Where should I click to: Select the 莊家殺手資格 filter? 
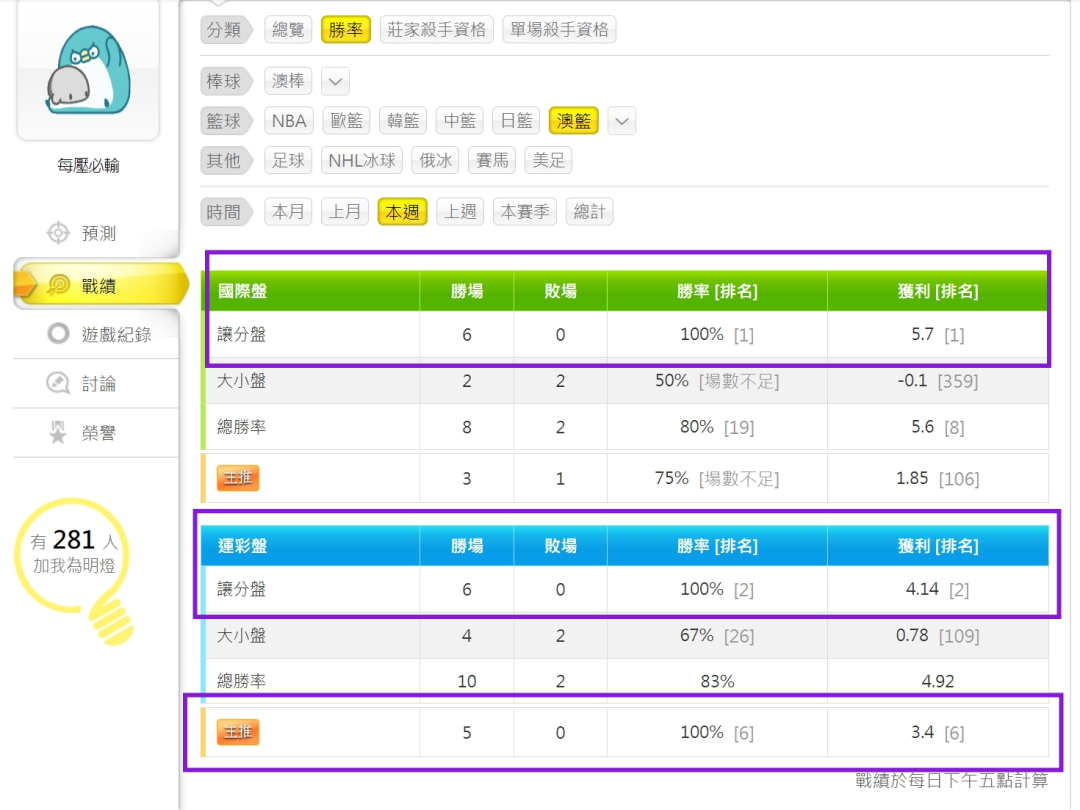(437, 30)
